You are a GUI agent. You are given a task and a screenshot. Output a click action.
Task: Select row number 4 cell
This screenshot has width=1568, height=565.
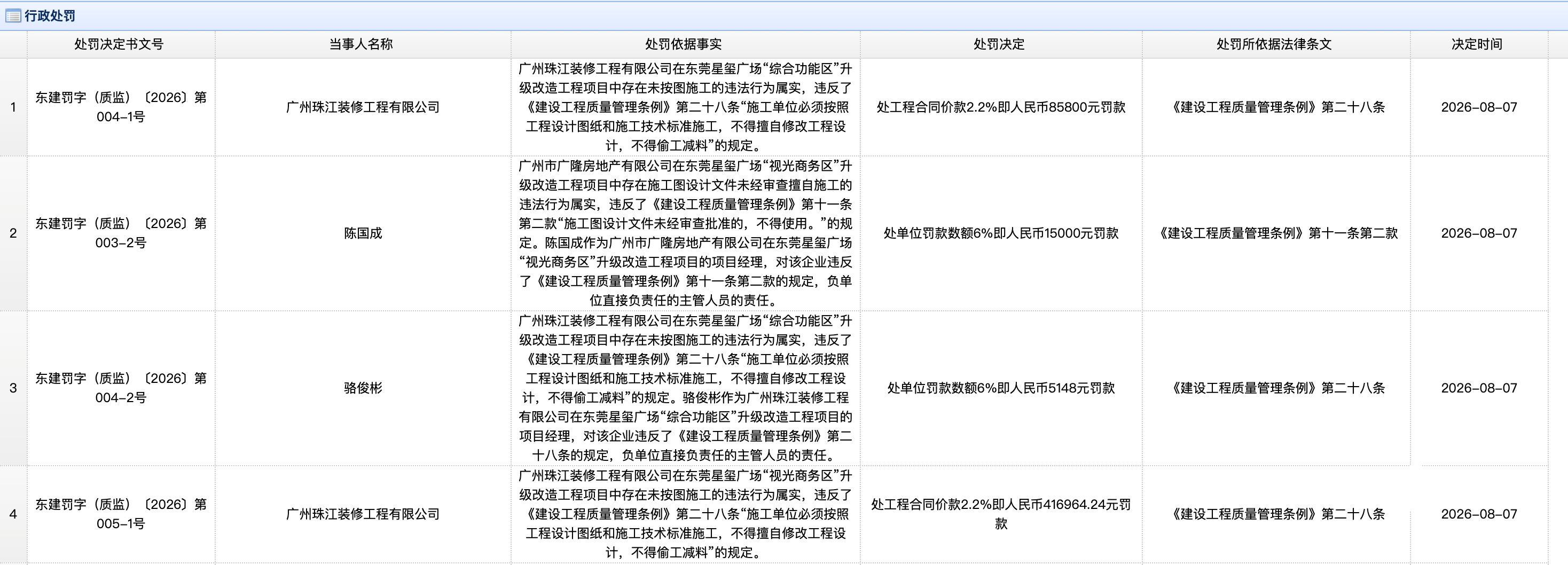13,514
